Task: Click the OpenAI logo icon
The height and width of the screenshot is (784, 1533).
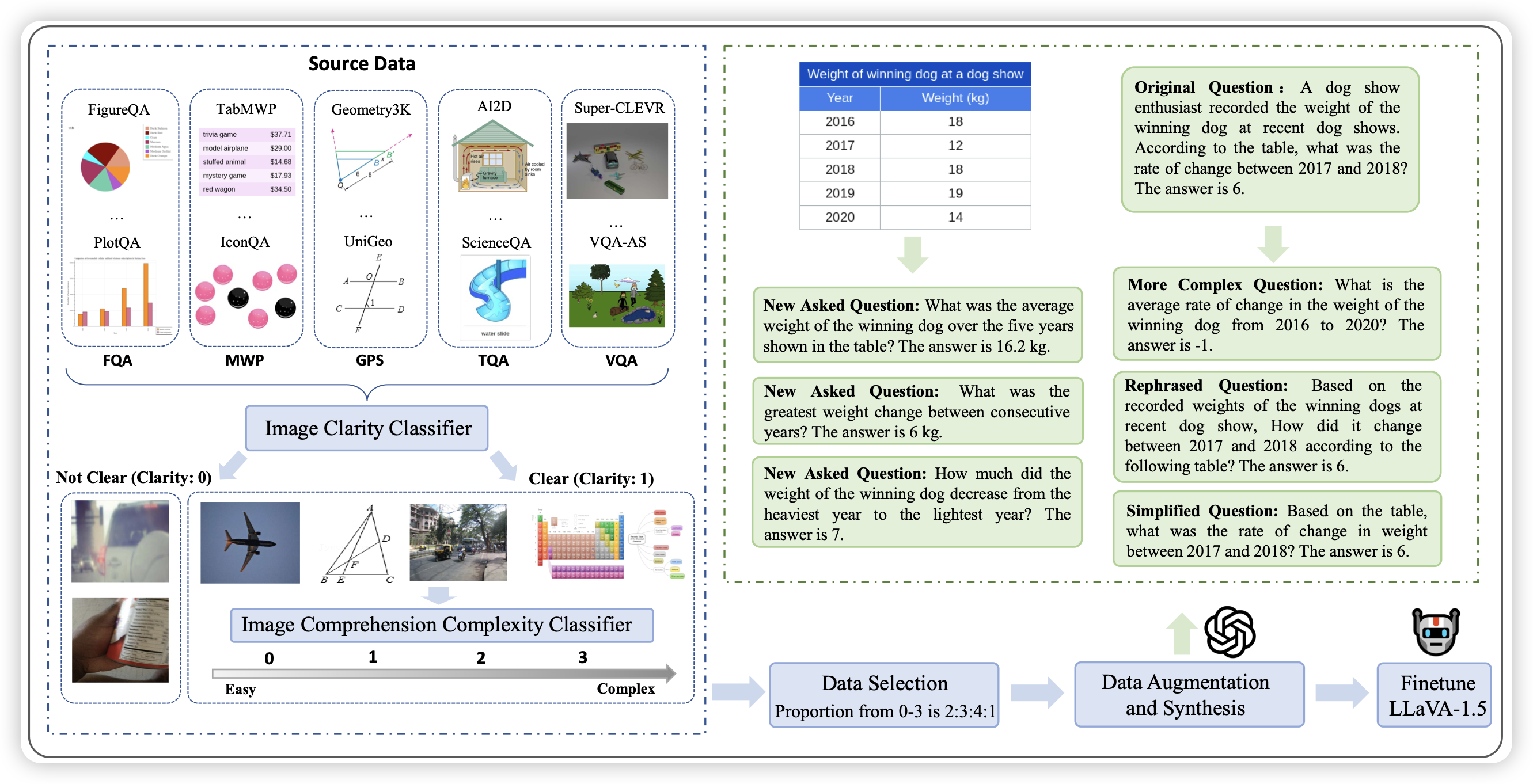Action: [1230, 631]
